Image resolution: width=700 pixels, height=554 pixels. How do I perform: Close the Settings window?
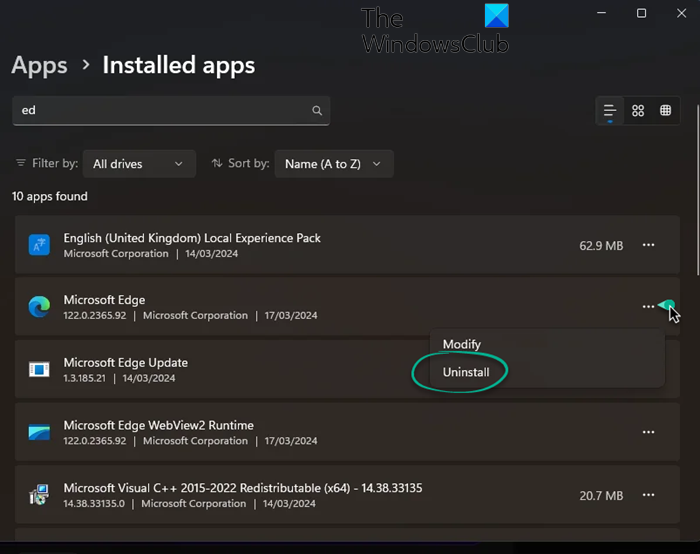681,13
